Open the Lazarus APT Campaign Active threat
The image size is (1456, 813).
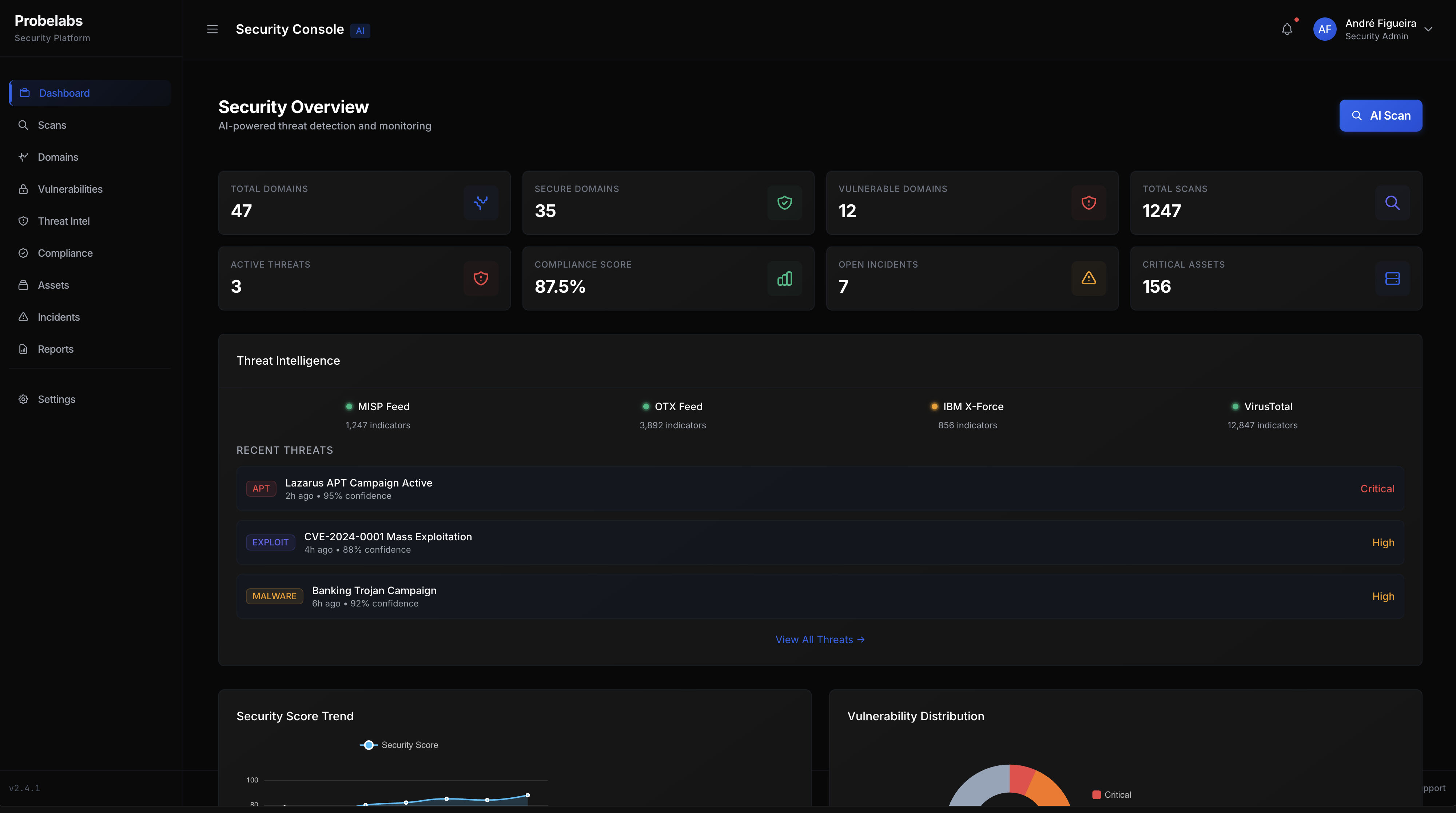820,489
